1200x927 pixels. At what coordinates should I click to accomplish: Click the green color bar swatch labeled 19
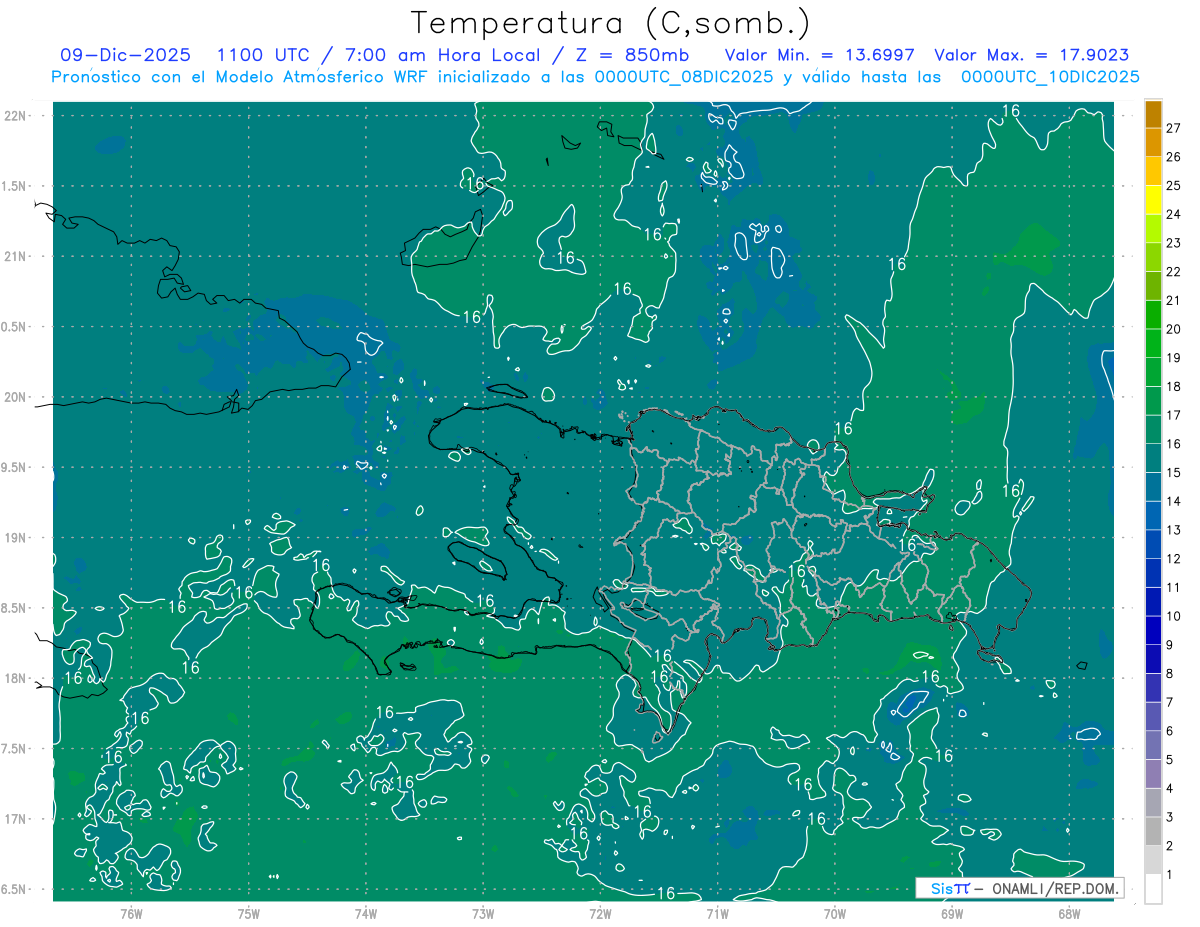1153,344
